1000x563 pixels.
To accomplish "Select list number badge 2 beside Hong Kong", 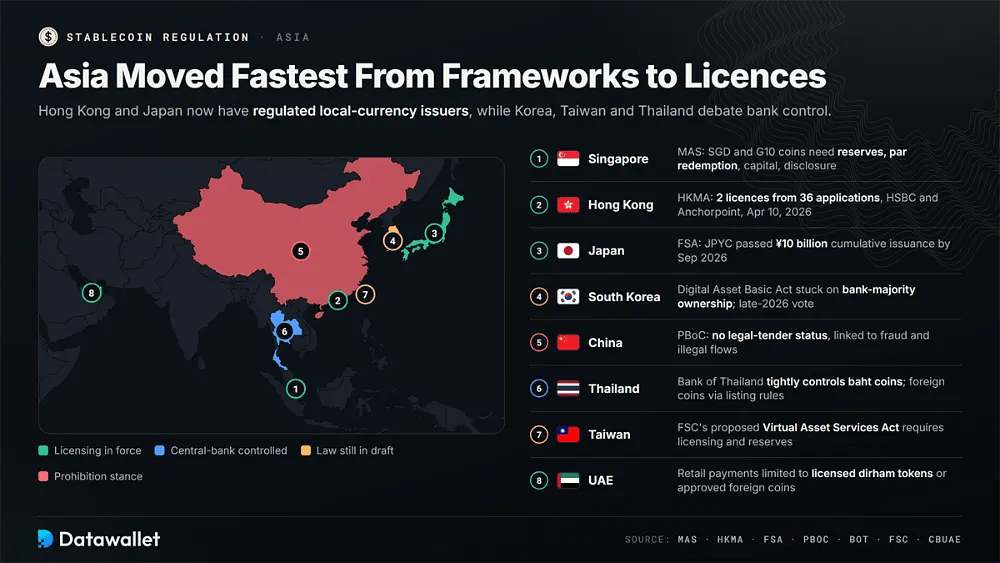I will (x=539, y=205).
